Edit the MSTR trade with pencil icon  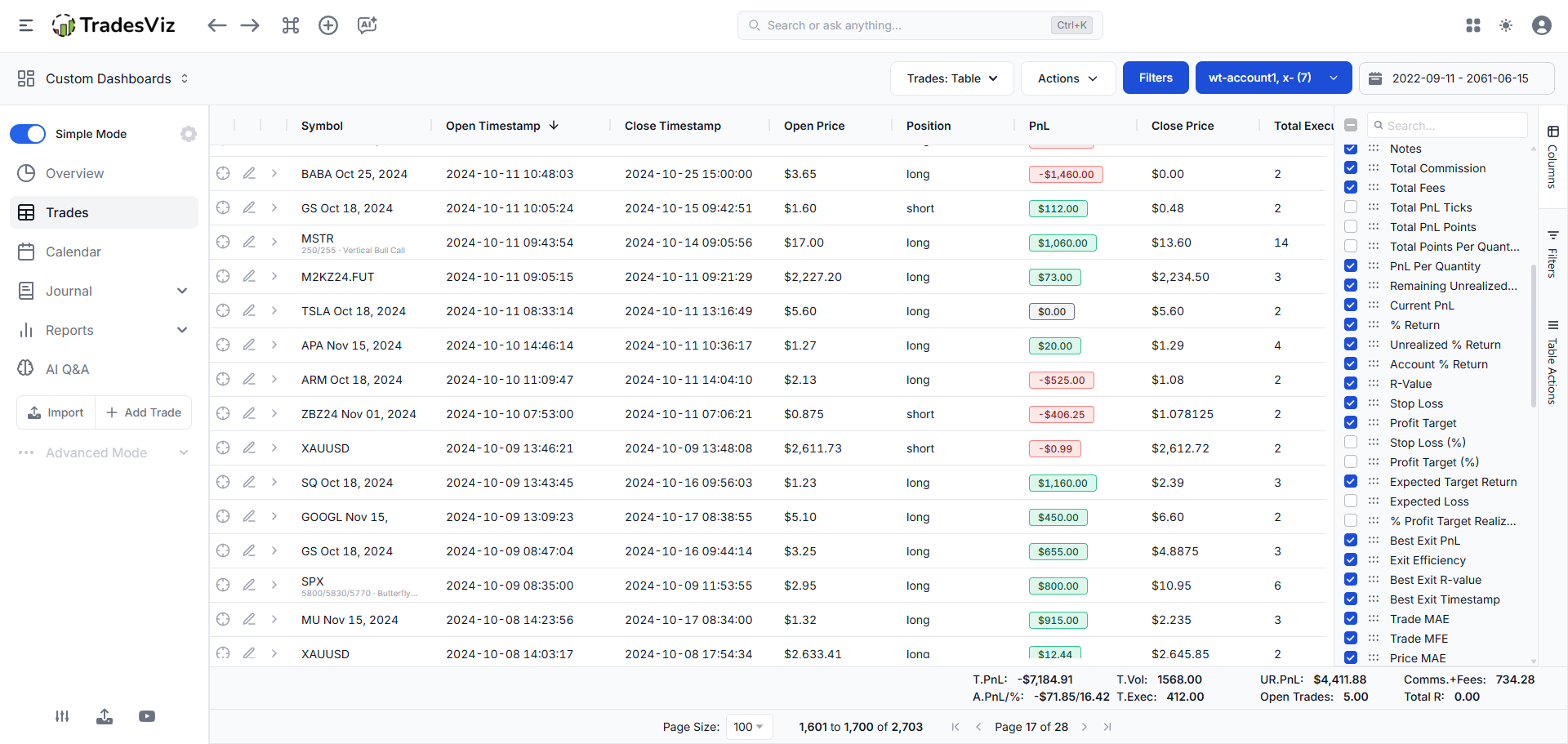[249, 242]
